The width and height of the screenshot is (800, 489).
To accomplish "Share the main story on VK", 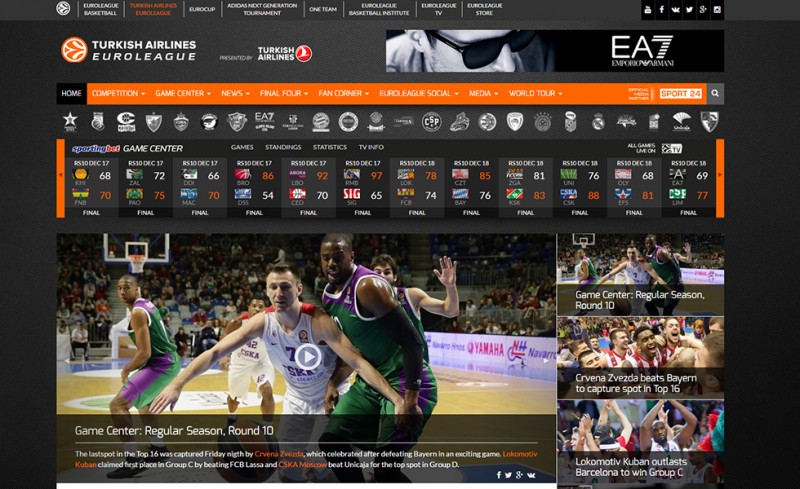I will (531, 475).
